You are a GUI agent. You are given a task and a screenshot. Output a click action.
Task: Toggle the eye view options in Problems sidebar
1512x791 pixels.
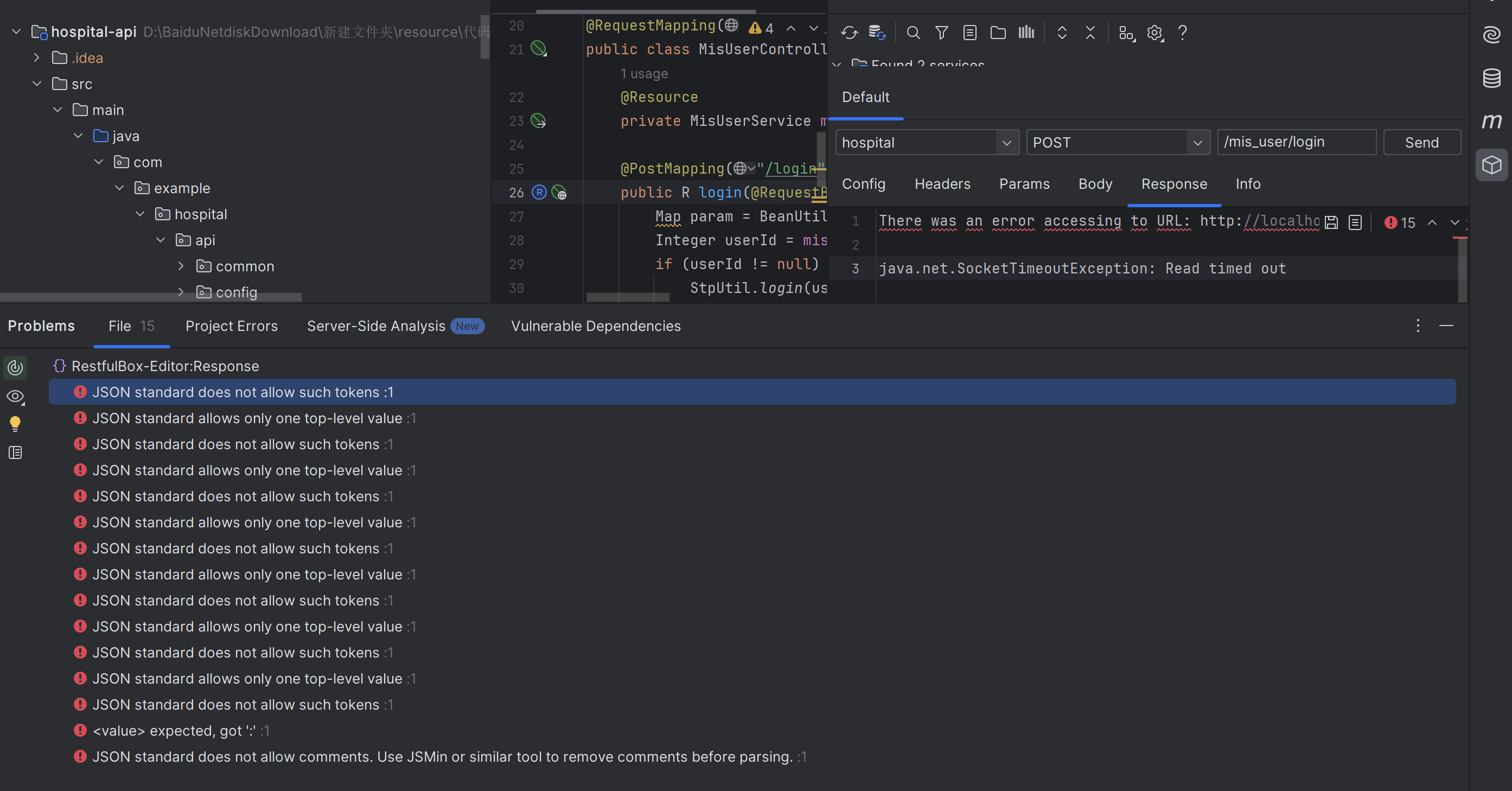pyautogui.click(x=15, y=397)
